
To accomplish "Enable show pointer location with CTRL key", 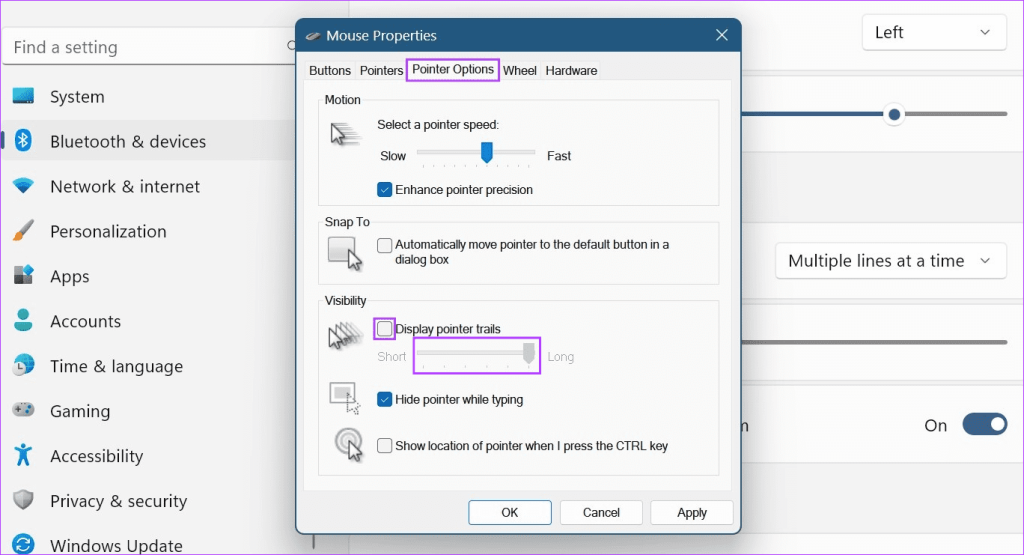I will coord(384,446).
